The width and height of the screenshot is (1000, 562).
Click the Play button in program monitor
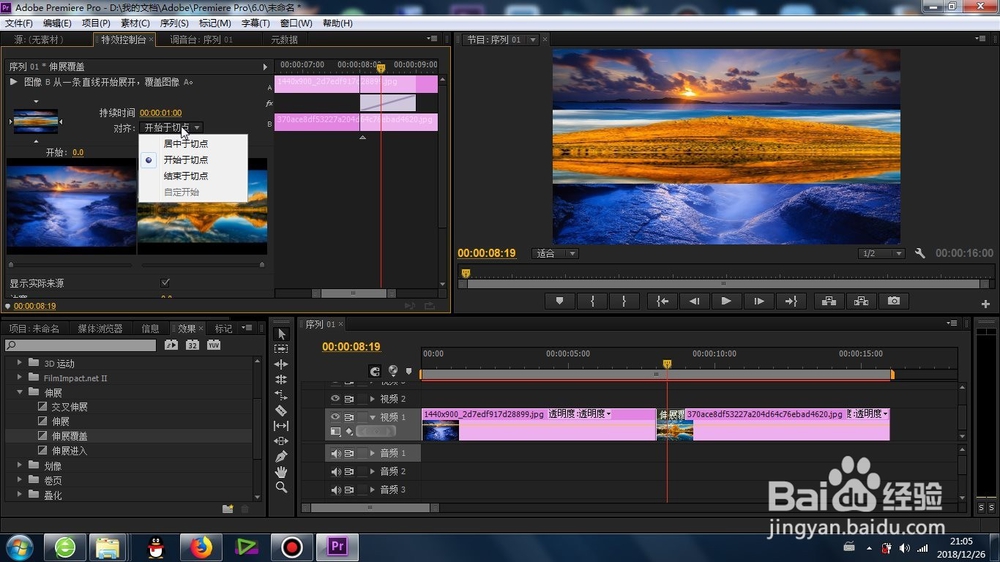pos(726,301)
